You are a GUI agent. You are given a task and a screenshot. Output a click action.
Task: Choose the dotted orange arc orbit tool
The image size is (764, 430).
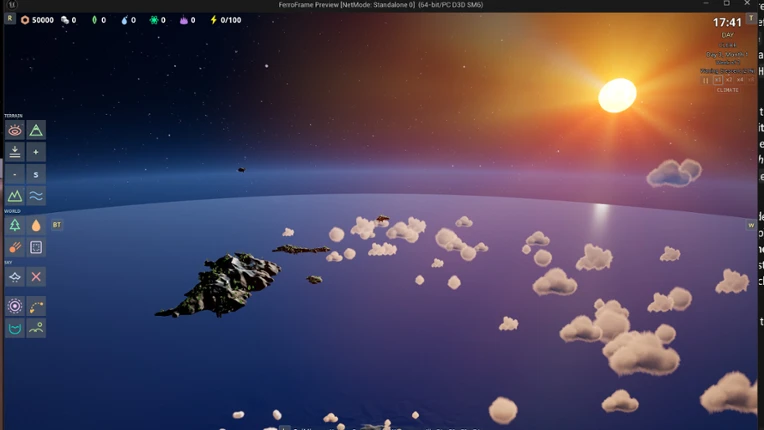[x=36, y=306]
